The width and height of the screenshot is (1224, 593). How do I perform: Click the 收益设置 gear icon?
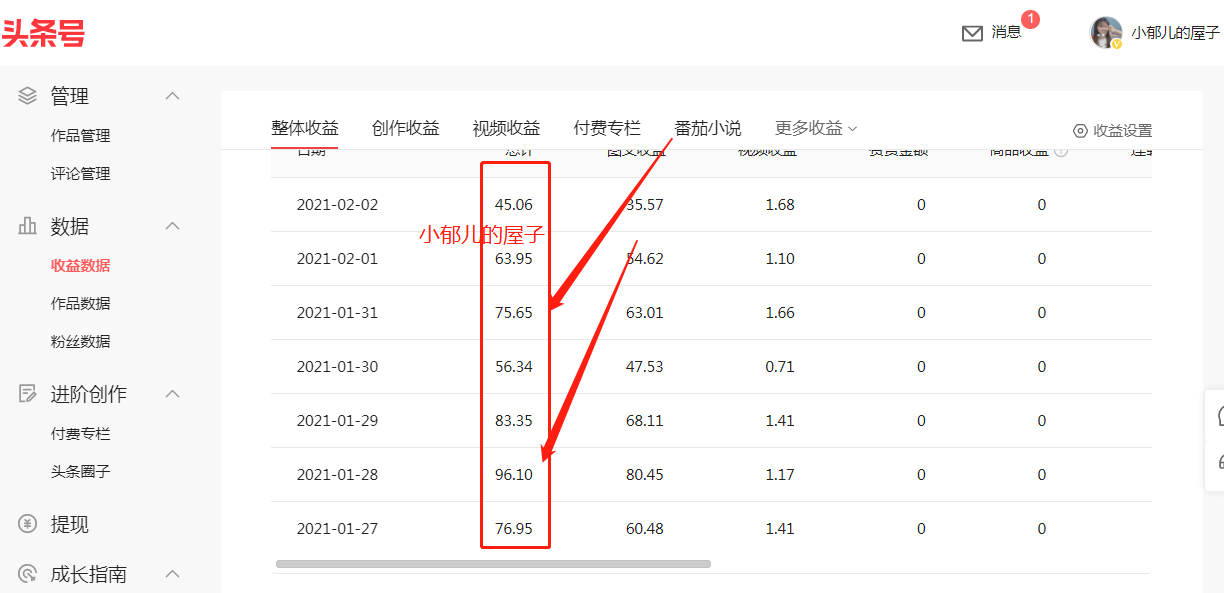point(1079,130)
